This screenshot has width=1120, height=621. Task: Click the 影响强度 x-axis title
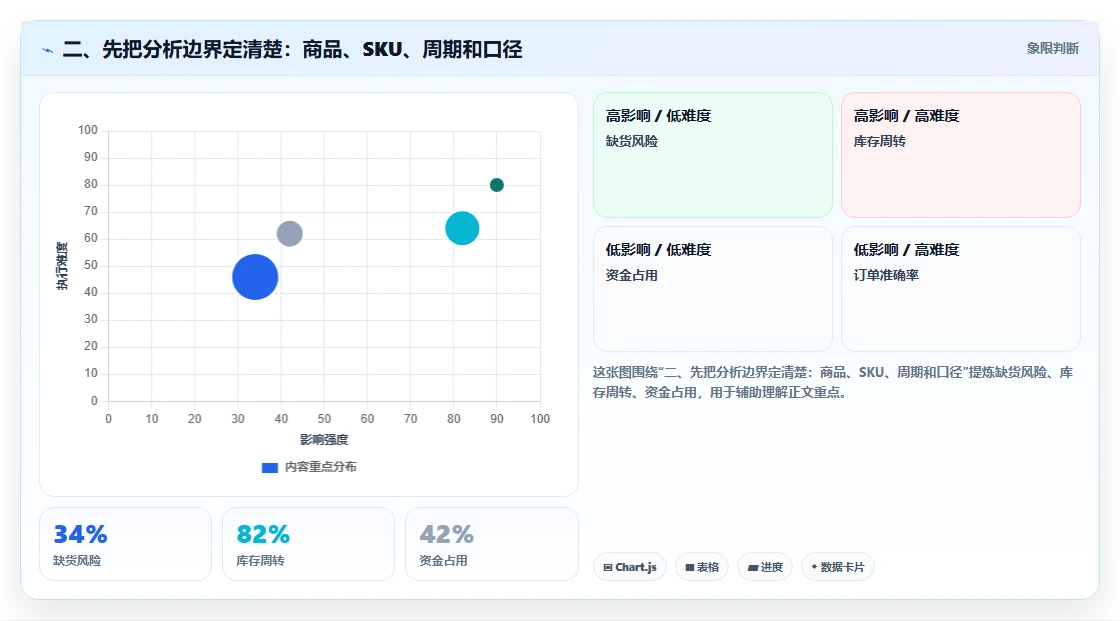click(324, 439)
